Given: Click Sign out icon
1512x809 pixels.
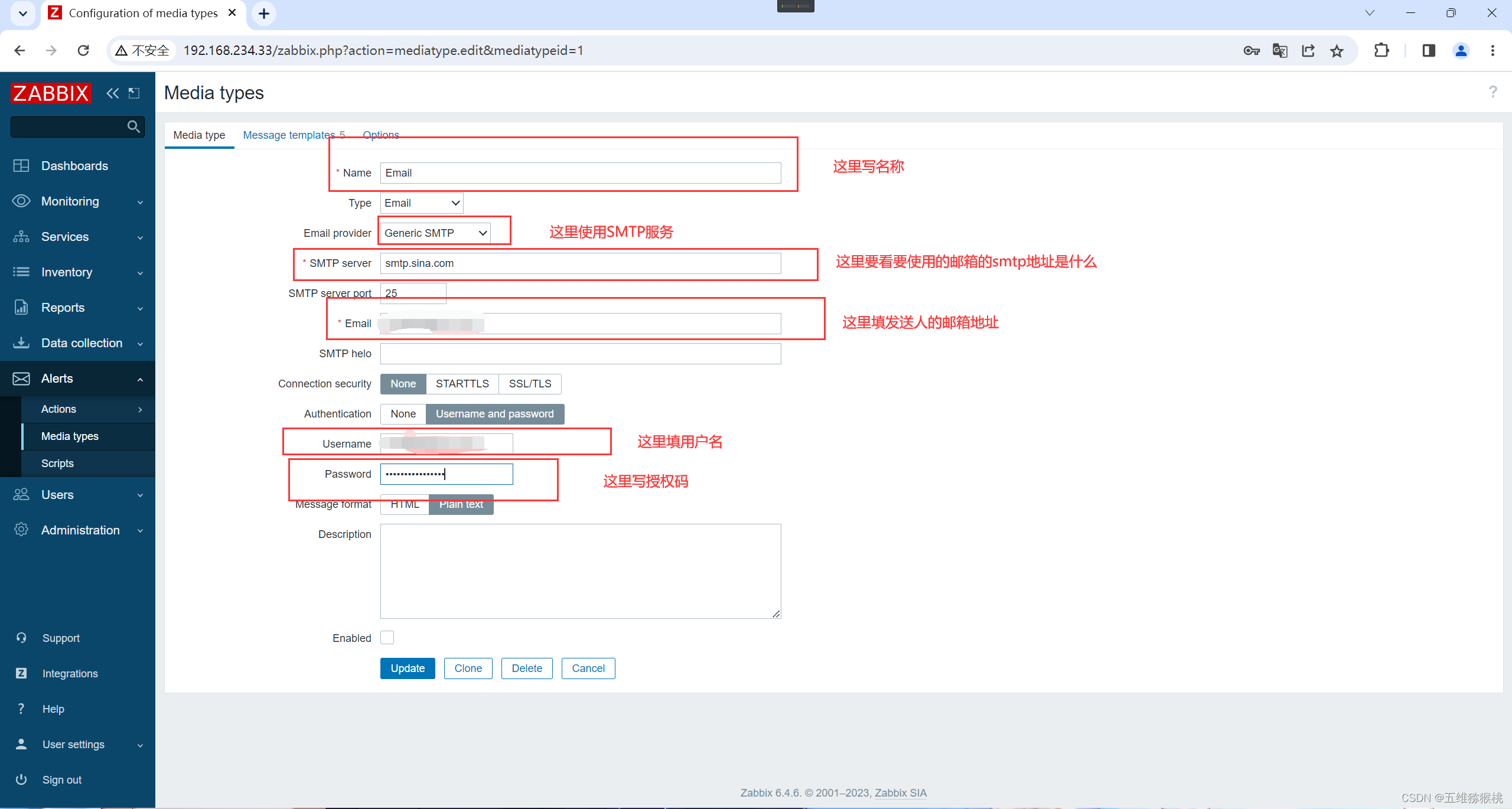Looking at the screenshot, I should (21, 778).
